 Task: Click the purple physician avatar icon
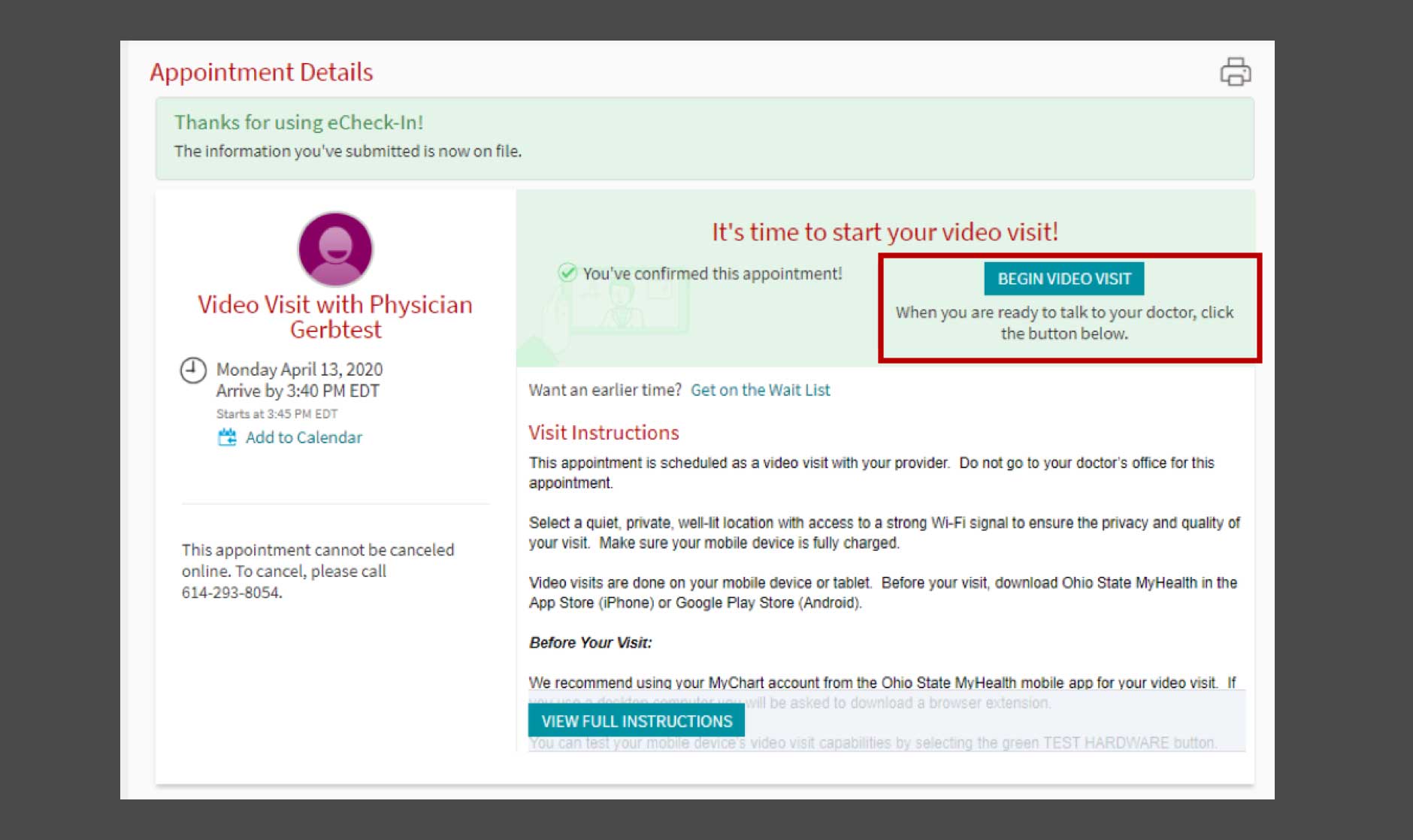coord(335,249)
